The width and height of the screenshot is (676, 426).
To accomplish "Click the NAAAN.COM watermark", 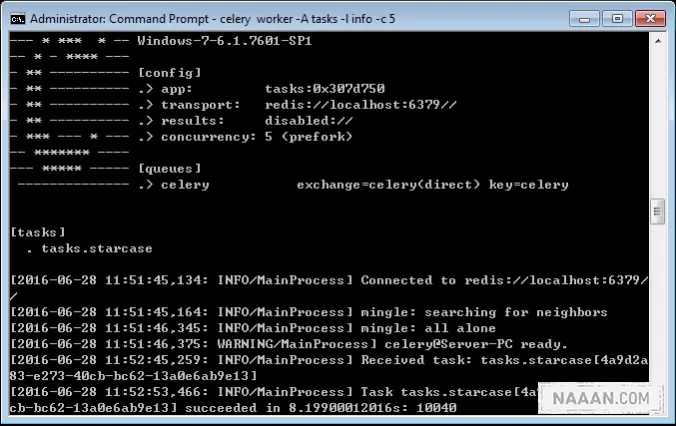I will pyautogui.click(x=601, y=398).
